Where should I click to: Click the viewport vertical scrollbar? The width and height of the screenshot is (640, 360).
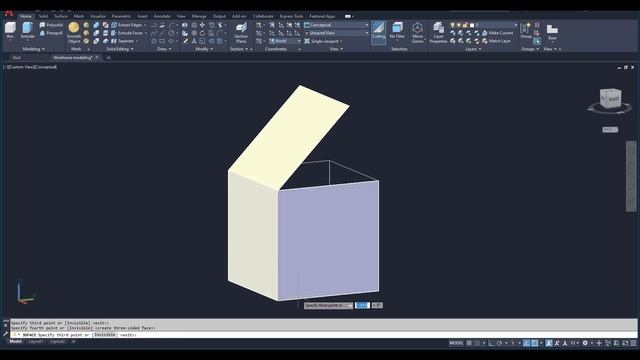coord(631,176)
